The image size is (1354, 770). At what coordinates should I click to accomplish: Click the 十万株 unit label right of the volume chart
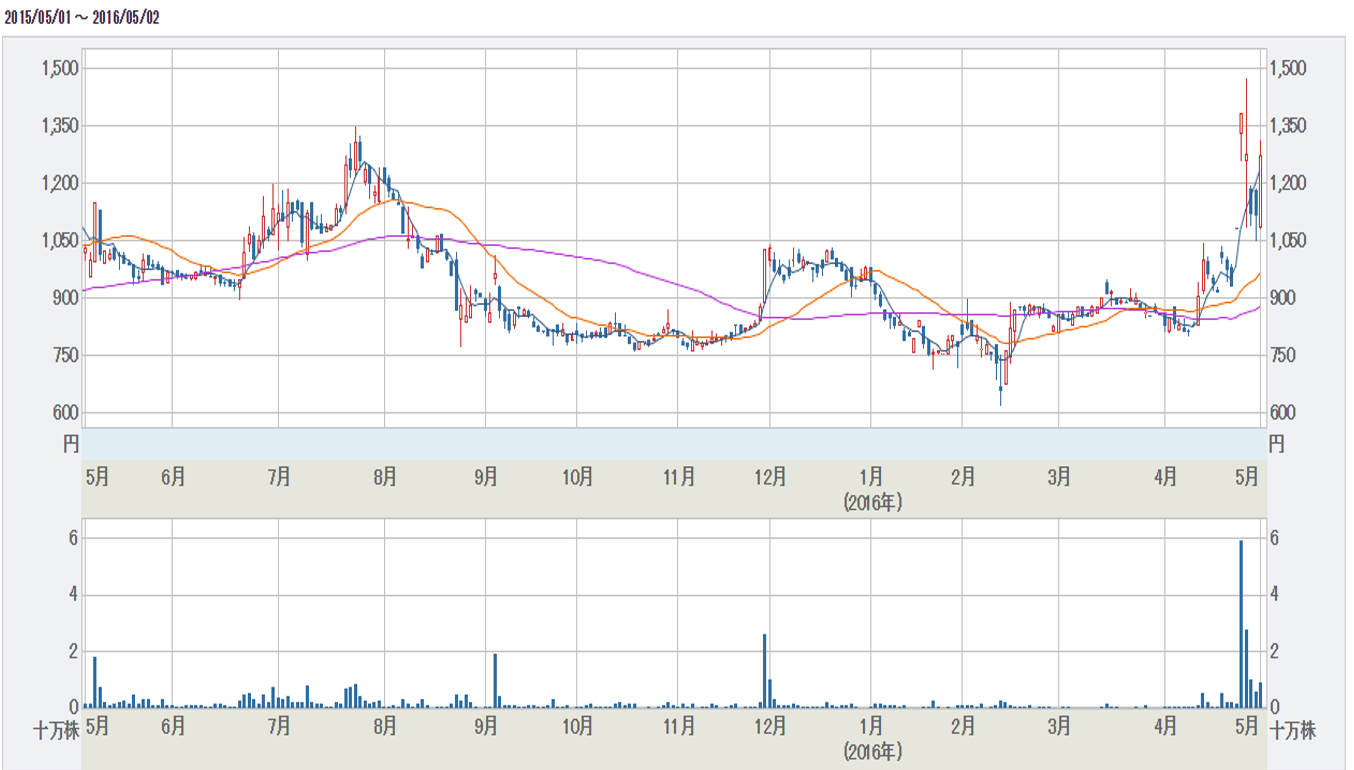(1293, 731)
